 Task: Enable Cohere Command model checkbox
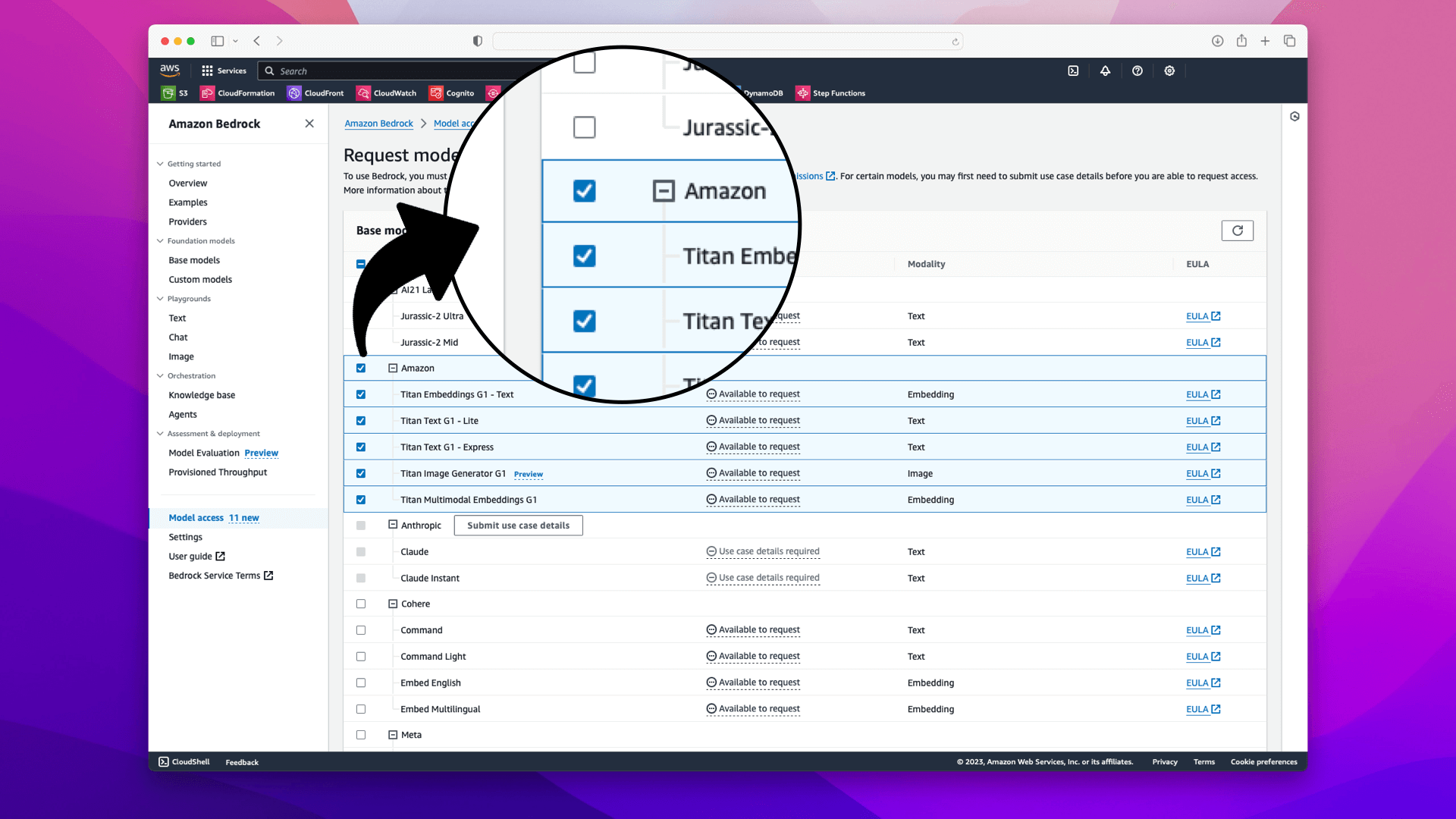[x=361, y=630]
